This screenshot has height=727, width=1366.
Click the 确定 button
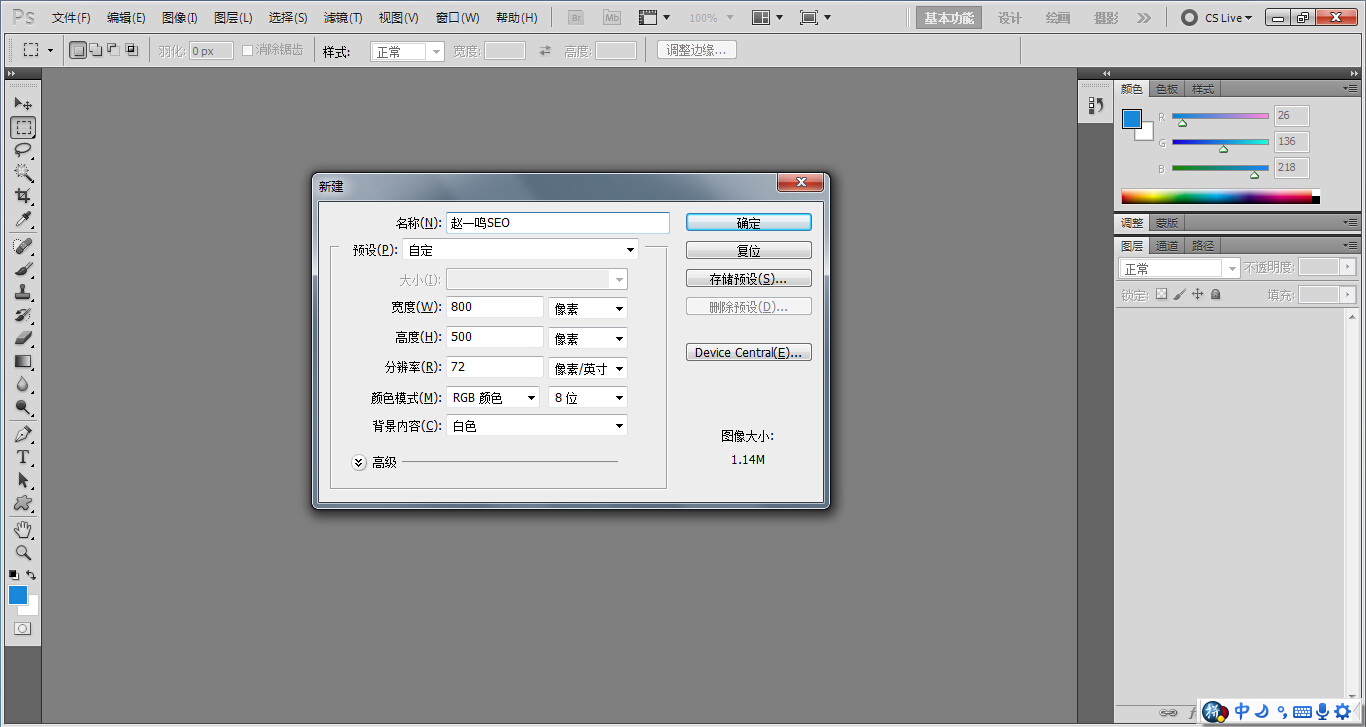pos(748,222)
